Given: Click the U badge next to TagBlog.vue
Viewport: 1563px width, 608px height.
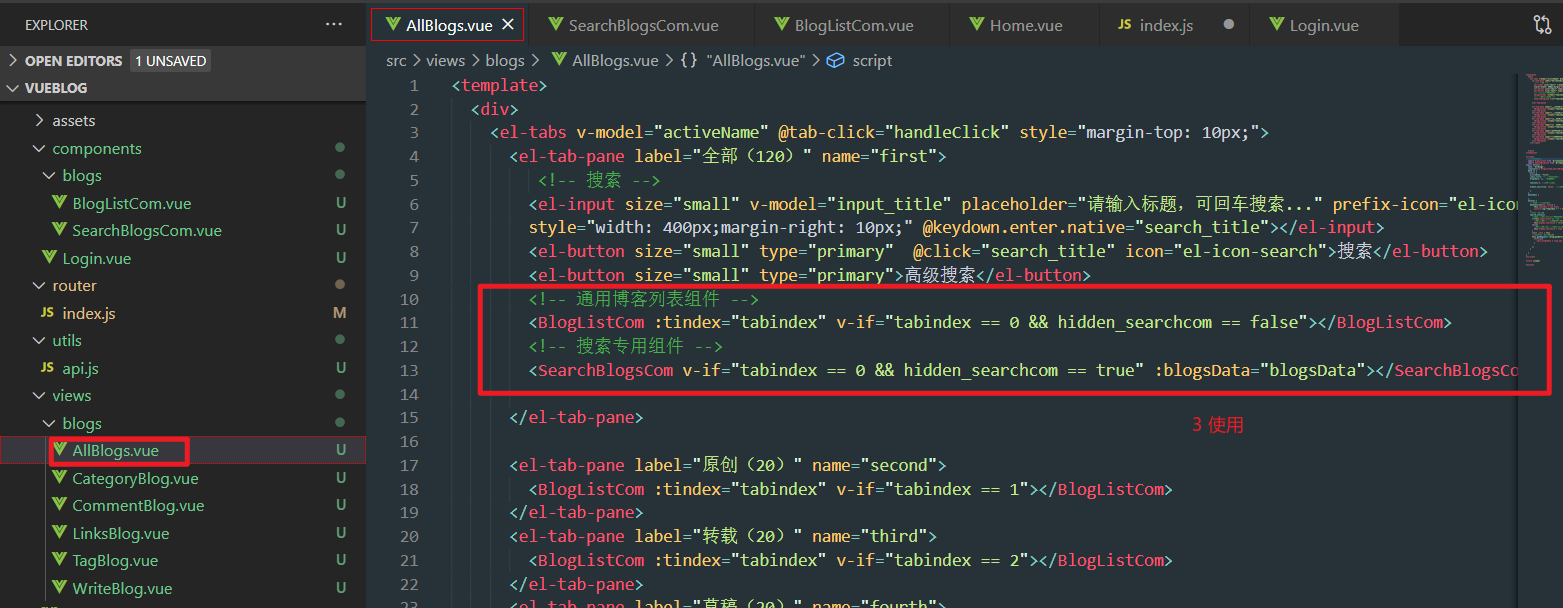Looking at the screenshot, I should click(x=340, y=560).
